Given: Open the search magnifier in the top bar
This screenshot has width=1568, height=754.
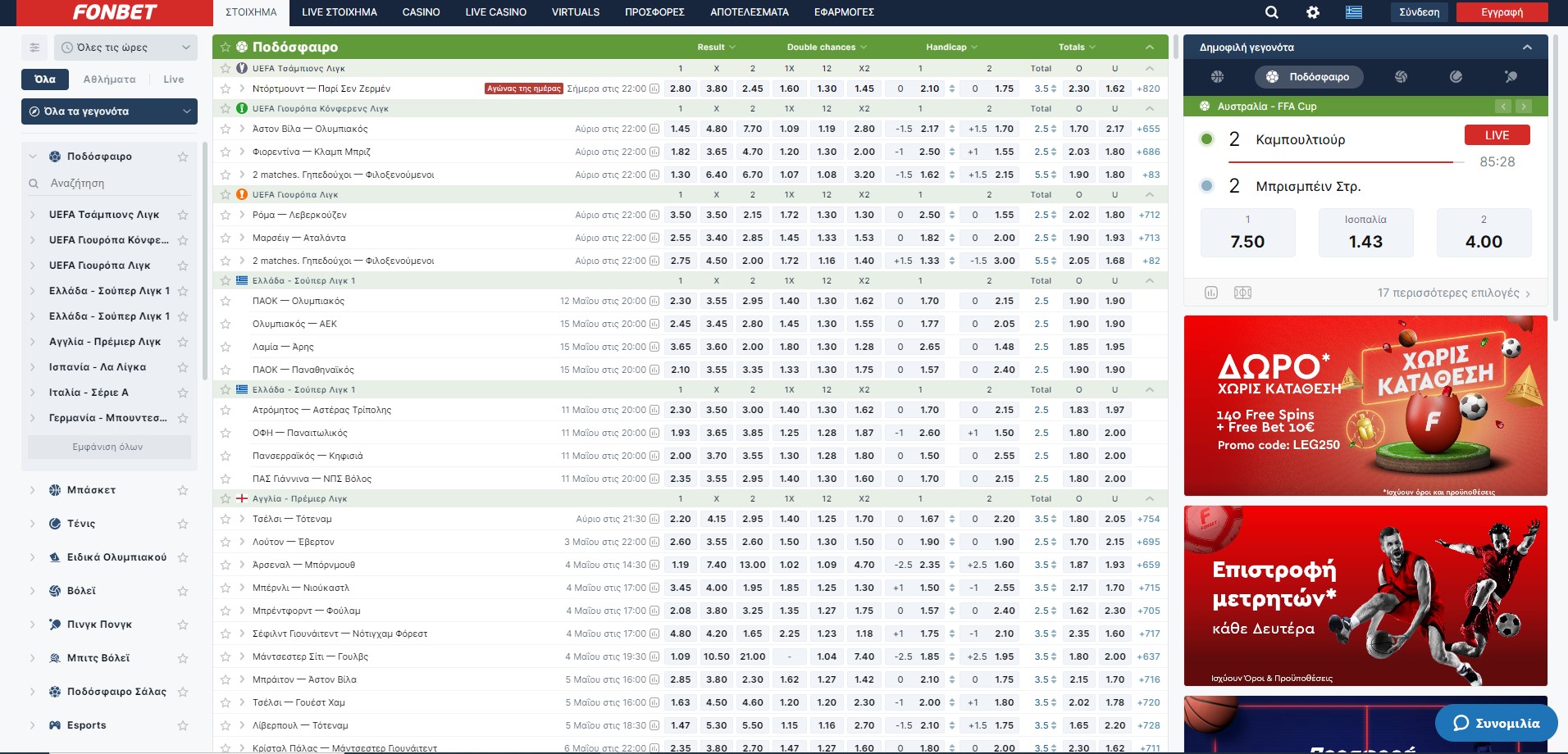Looking at the screenshot, I should click(x=1271, y=12).
